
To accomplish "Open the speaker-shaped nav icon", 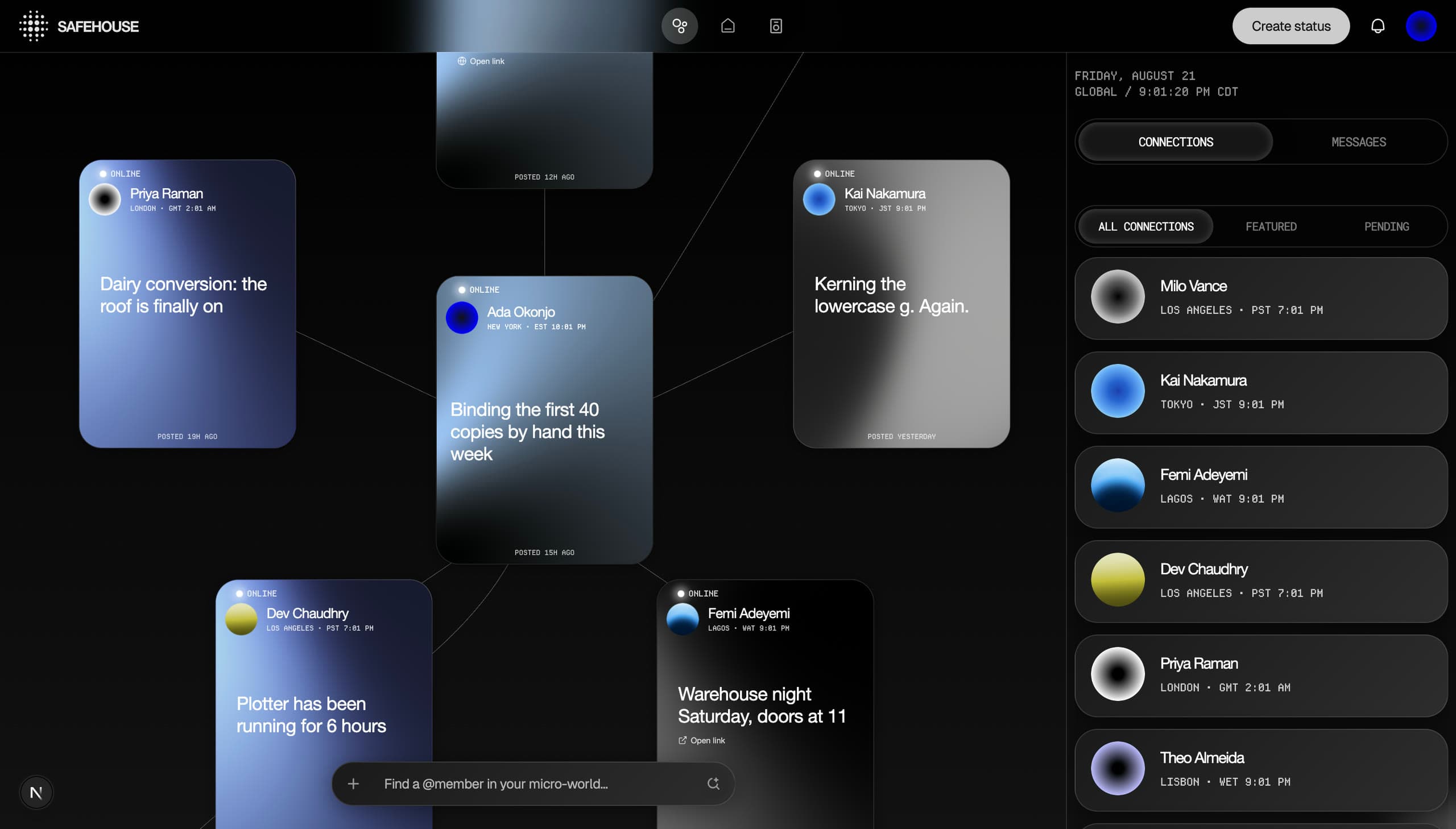I will (x=776, y=26).
